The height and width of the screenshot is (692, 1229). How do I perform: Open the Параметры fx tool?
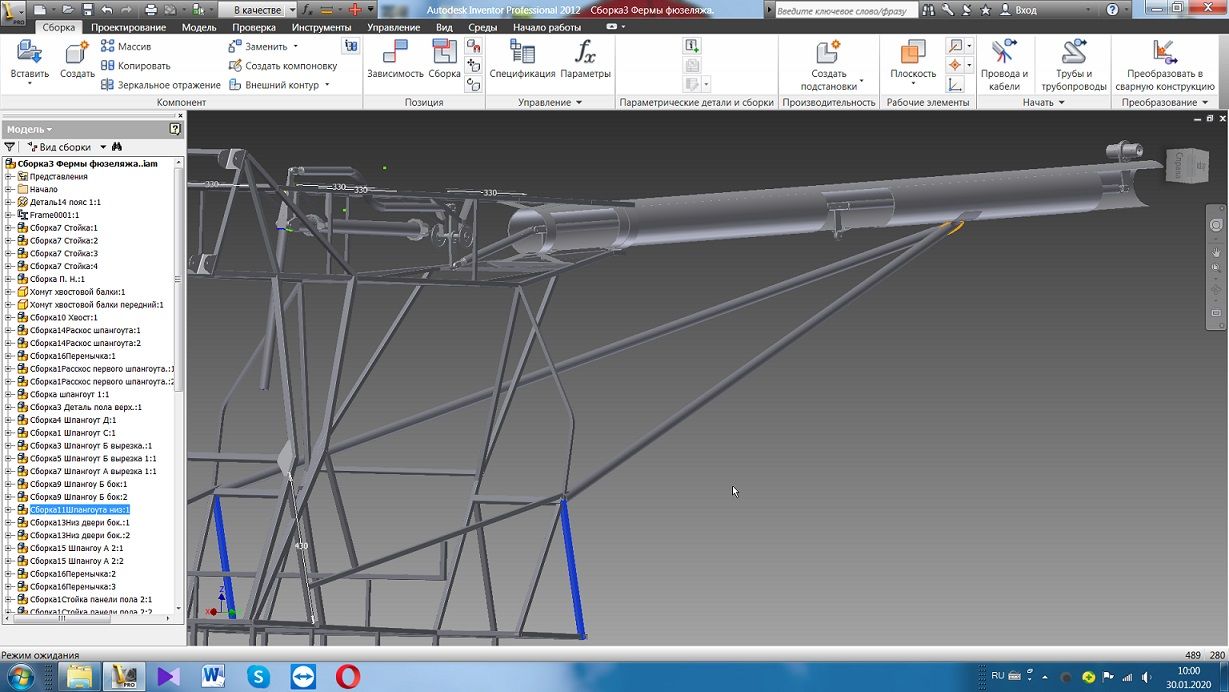pos(586,53)
